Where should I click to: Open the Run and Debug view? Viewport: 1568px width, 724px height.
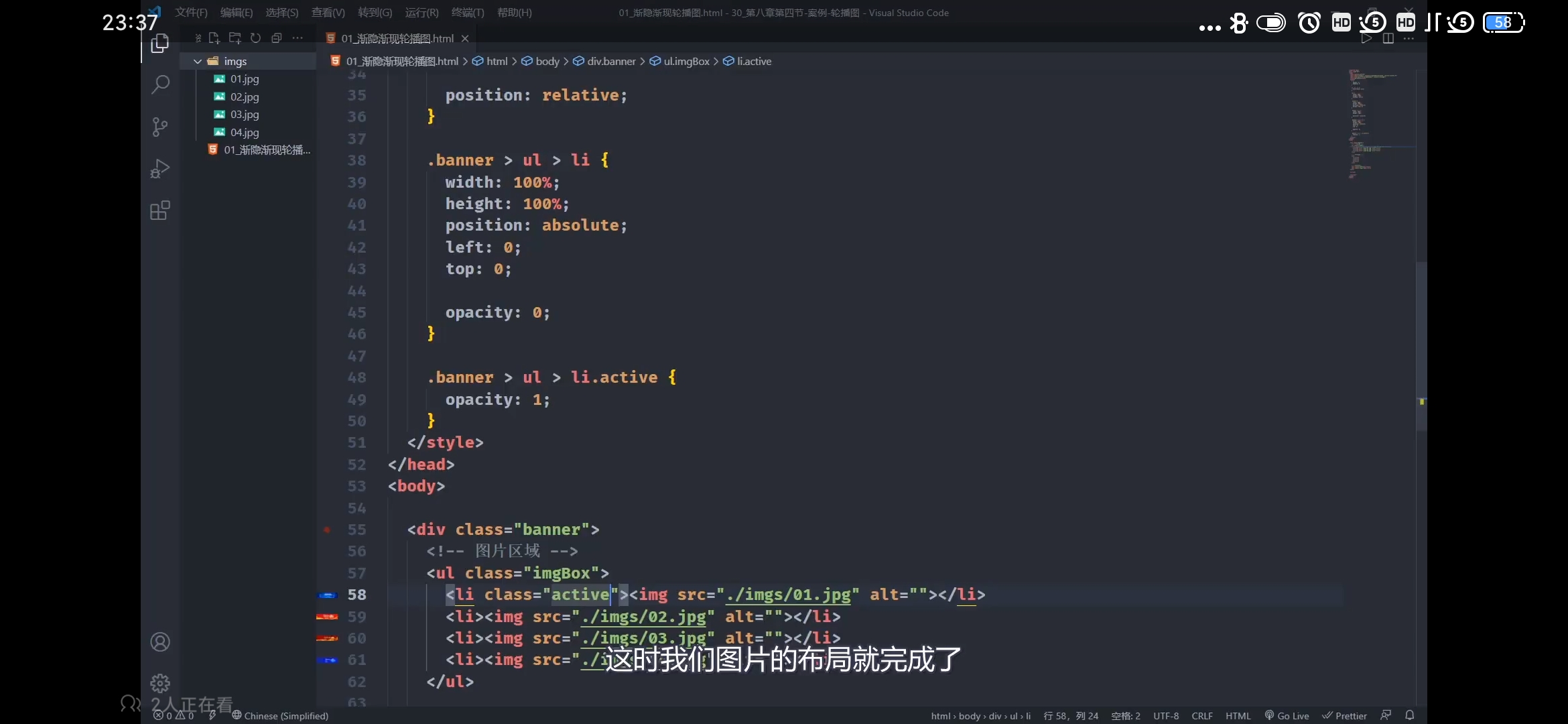(x=160, y=168)
